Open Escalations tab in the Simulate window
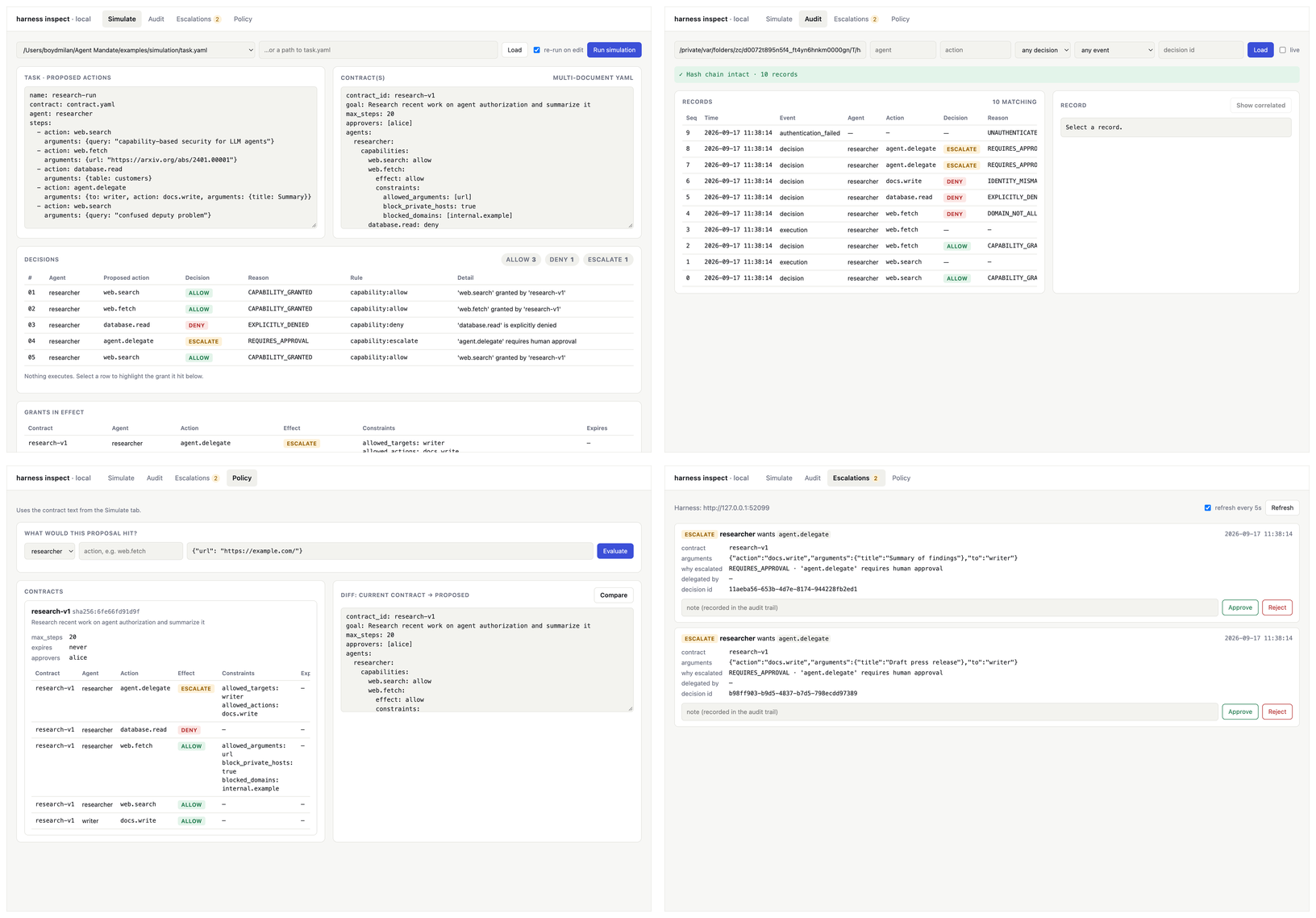 (x=198, y=19)
